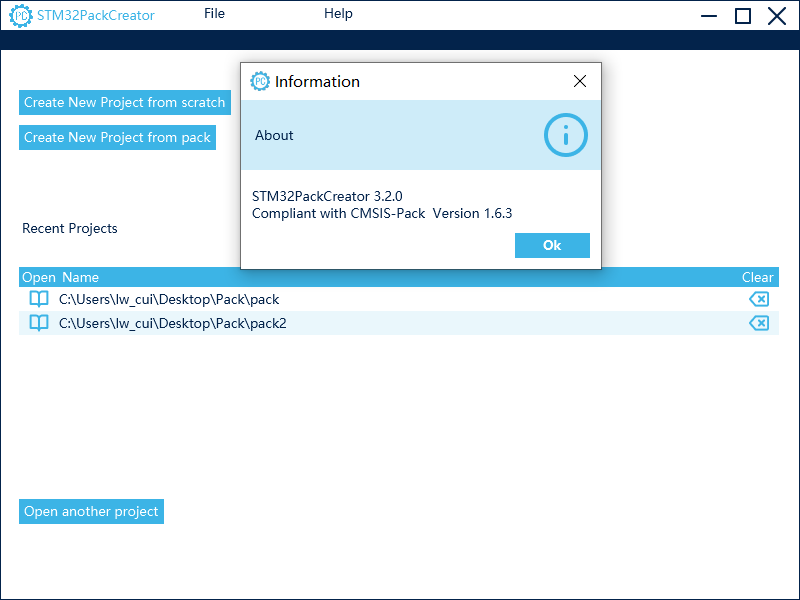The width and height of the screenshot is (800, 600).
Task: Open the File menu
Action: coord(214,14)
